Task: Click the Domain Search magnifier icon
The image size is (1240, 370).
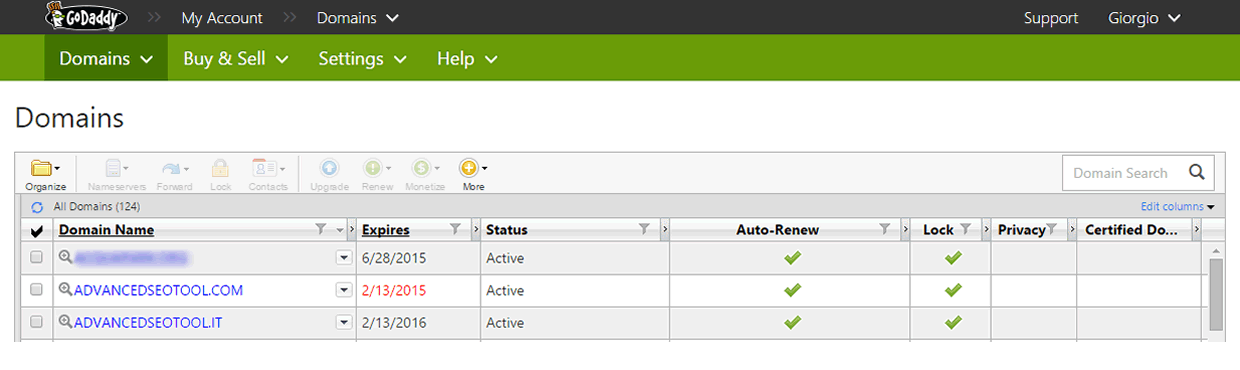Action: click(x=1196, y=172)
